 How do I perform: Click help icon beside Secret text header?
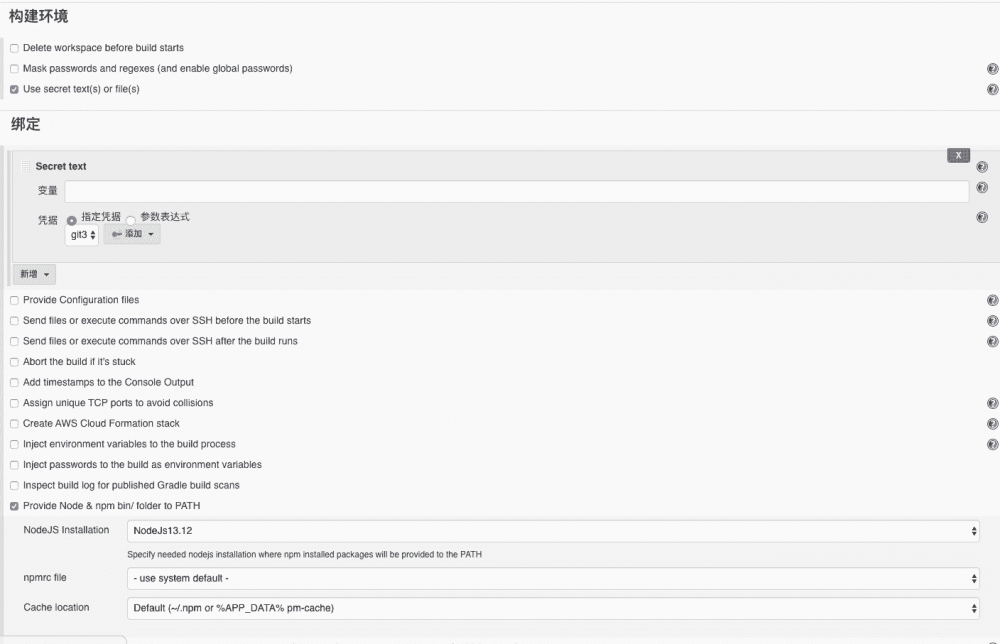coord(982,168)
